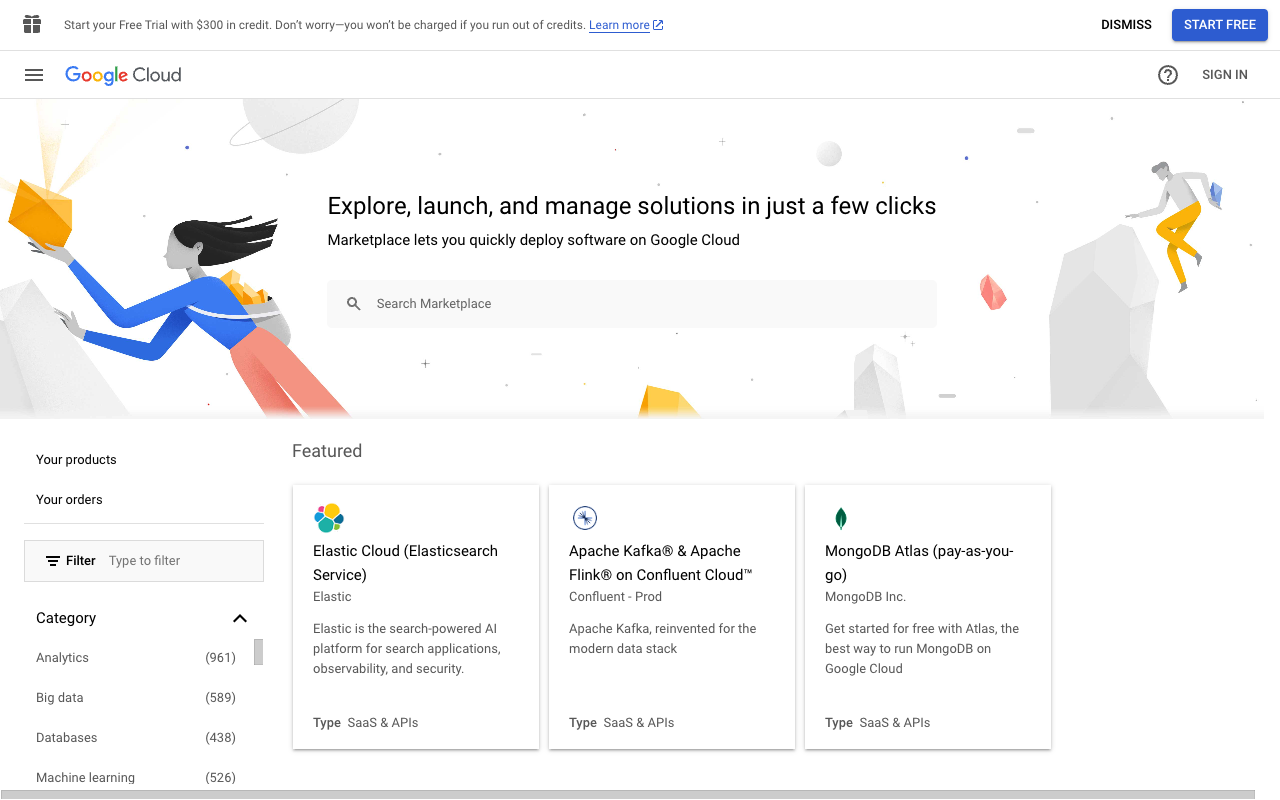Click the Elastic Cloud logo icon
This screenshot has width=1280, height=800.
click(x=329, y=518)
